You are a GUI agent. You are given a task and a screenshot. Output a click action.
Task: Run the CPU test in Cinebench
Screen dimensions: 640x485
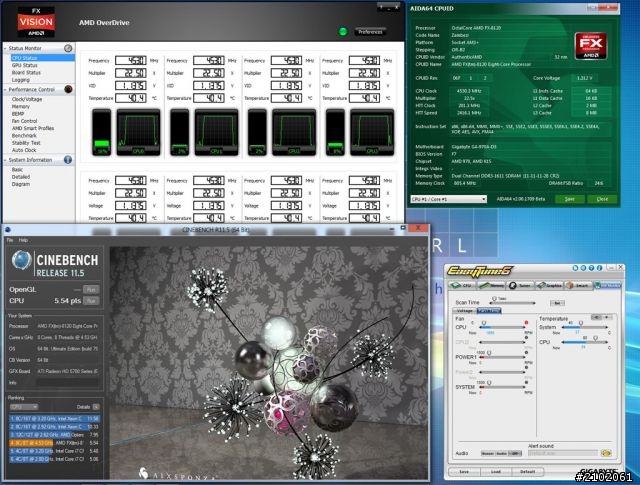click(91, 301)
